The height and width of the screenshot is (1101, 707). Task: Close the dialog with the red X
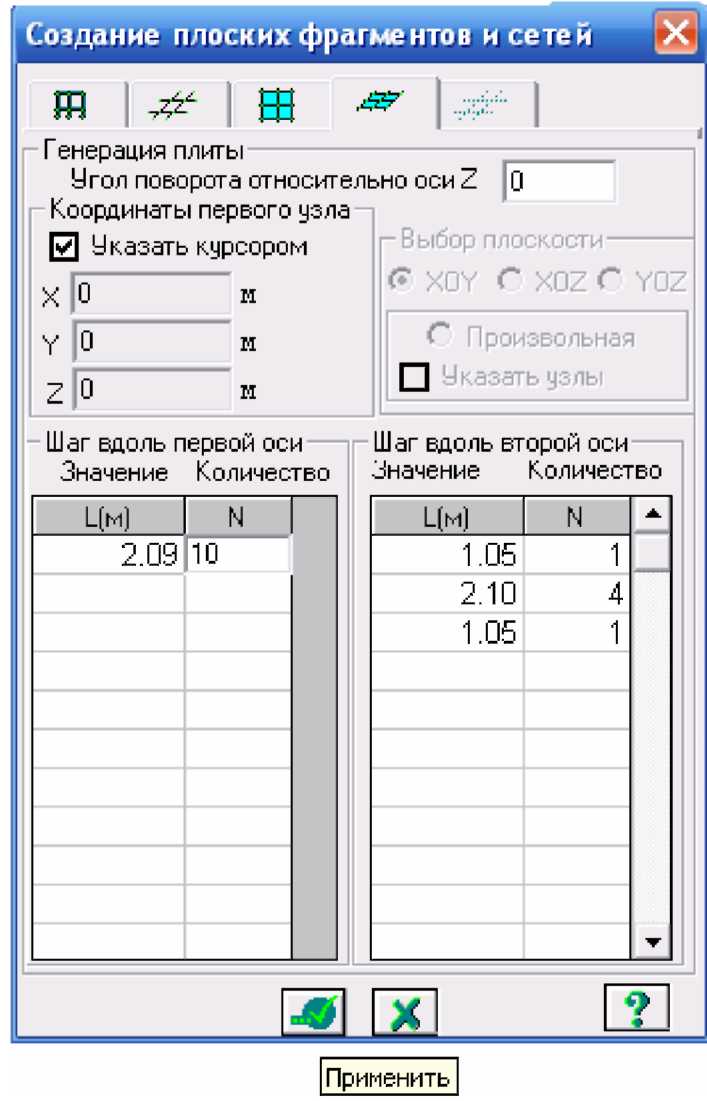tap(678, 37)
